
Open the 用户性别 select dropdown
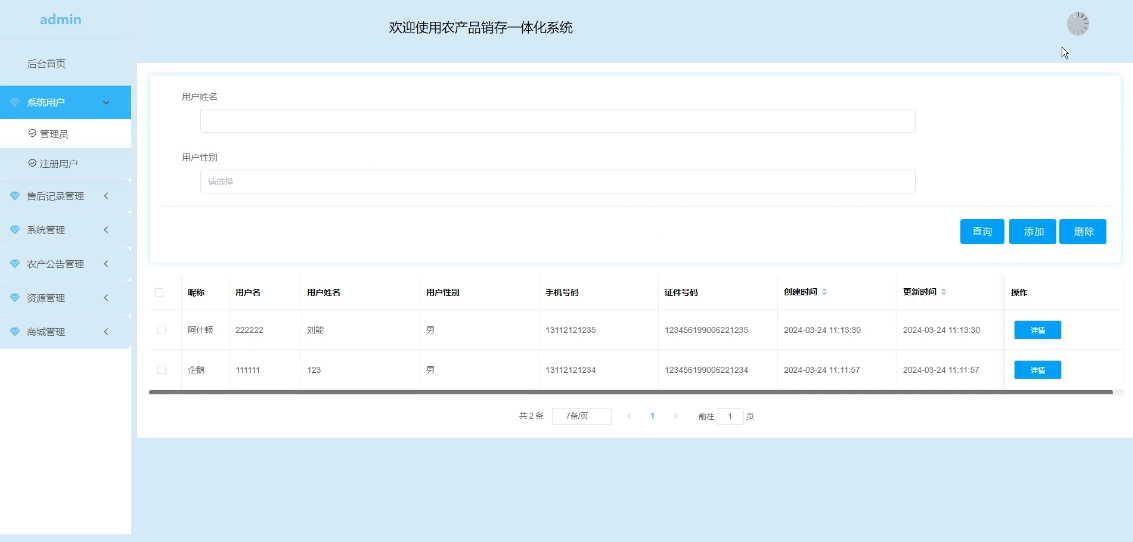tap(558, 181)
